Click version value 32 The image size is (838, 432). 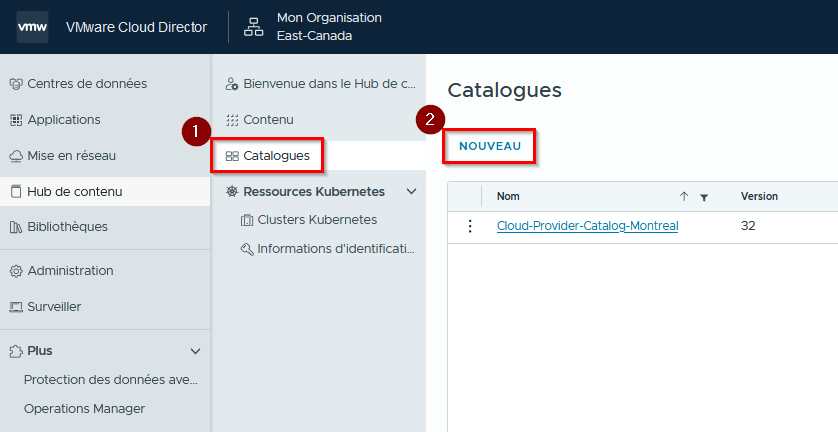[x=748, y=226]
